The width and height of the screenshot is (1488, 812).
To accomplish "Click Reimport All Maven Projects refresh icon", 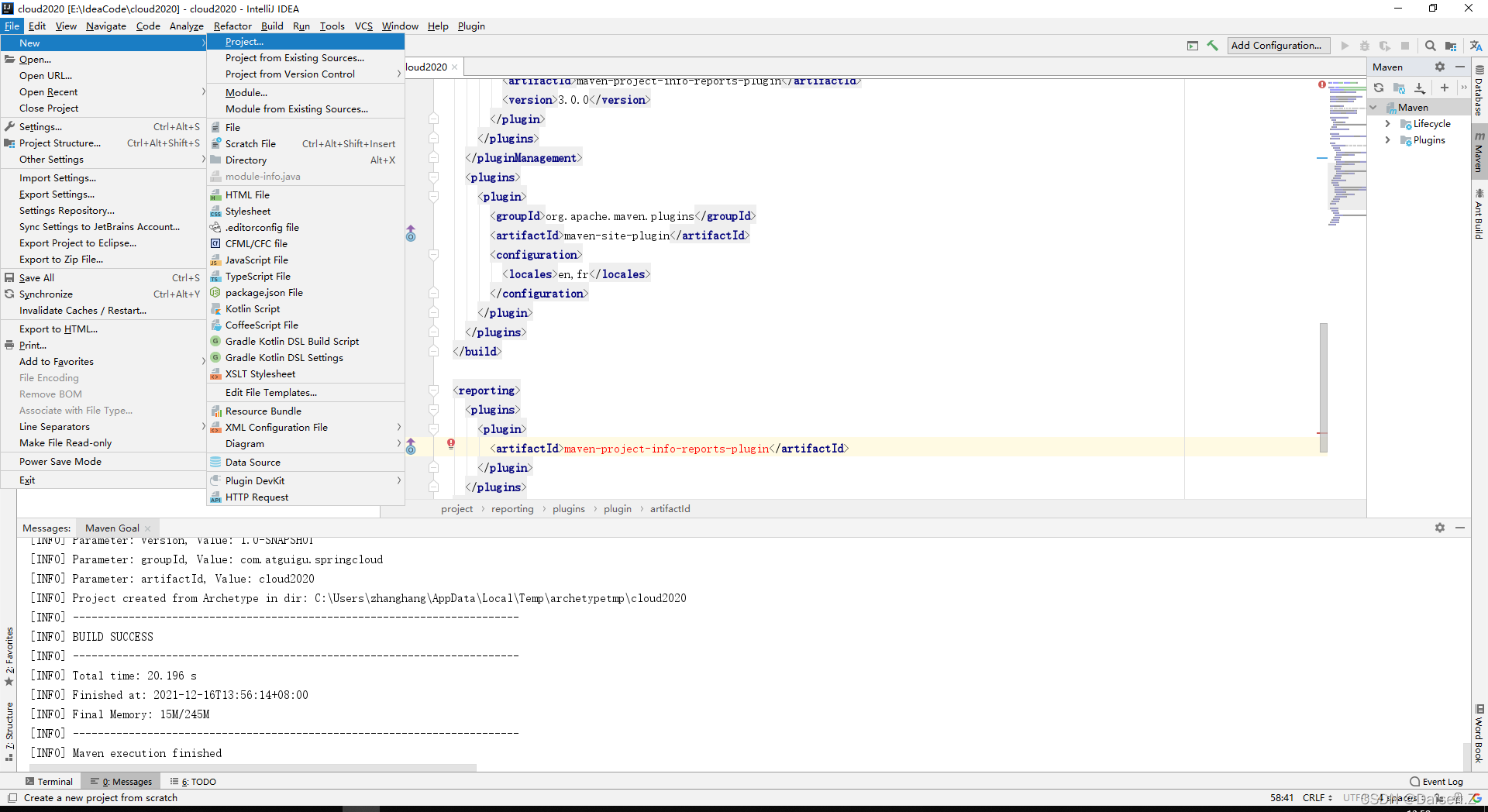I will [x=1379, y=88].
